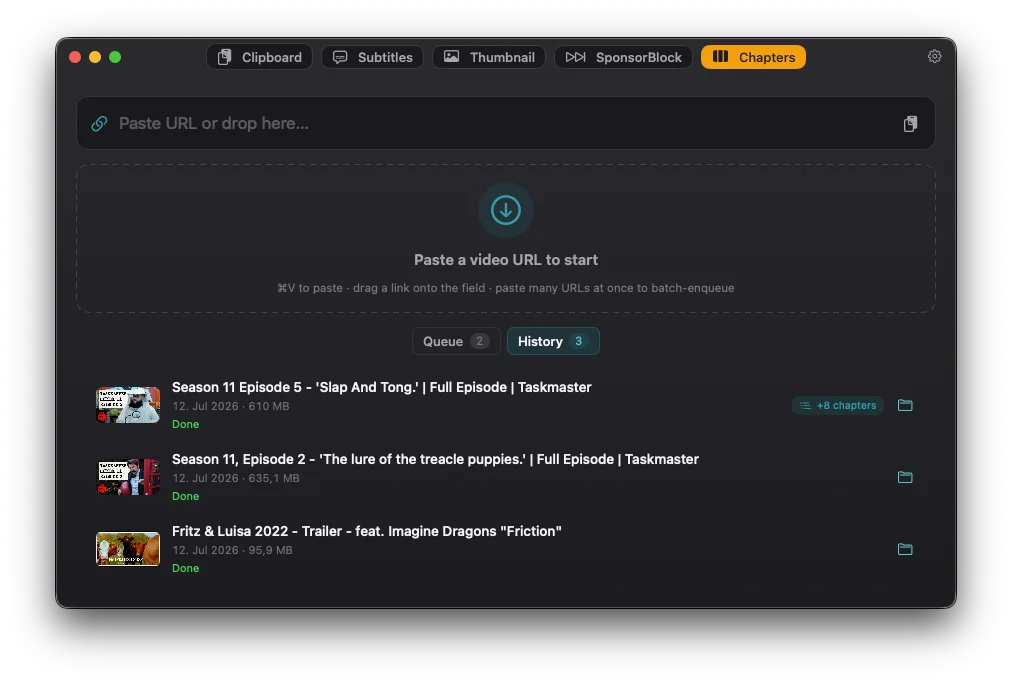Toggle Thumbnail embedding option

point(489,57)
